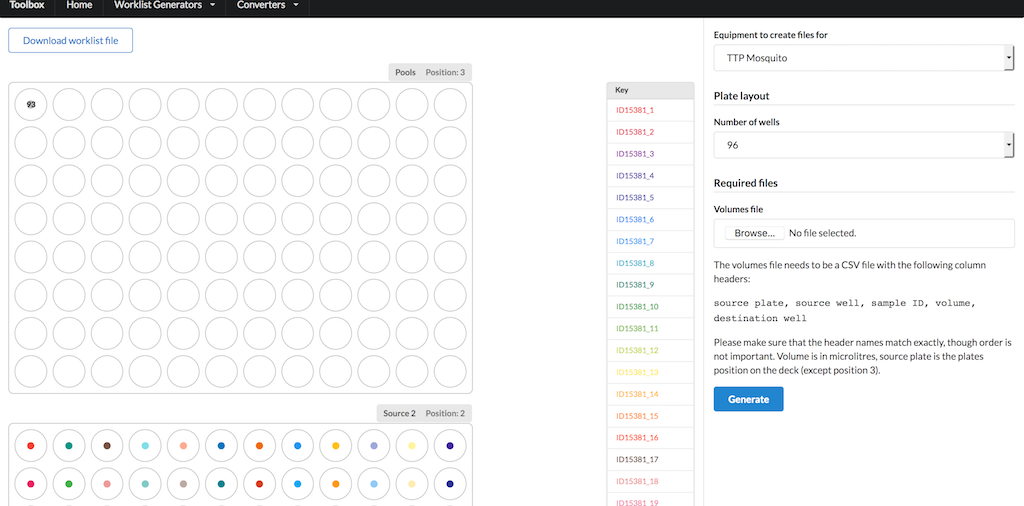Viewport: 1024px width, 506px height.
Task: Select the bright green dot well in second row
Action: point(69,484)
